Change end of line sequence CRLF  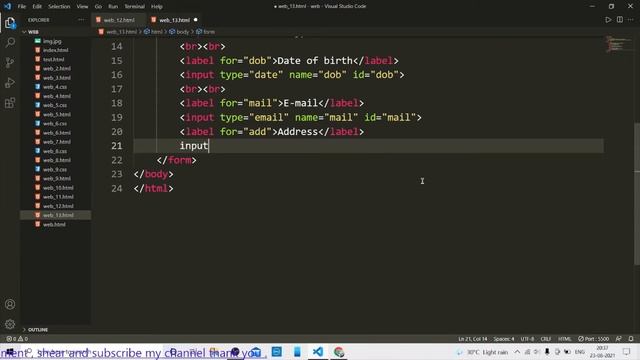tap(546, 339)
